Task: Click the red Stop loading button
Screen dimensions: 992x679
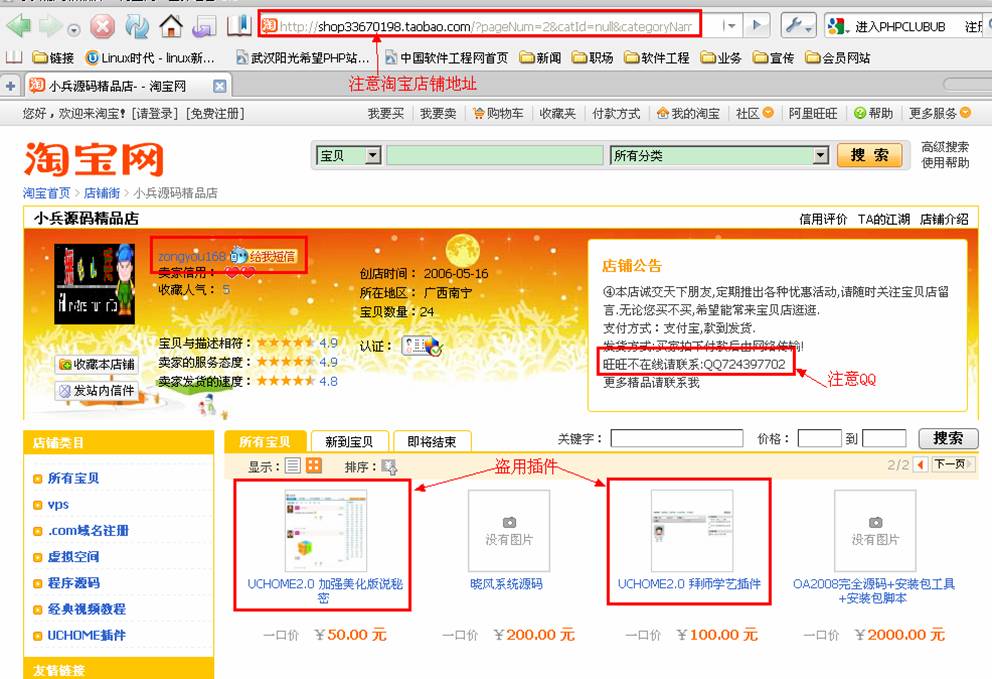Action: pyautogui.click(x=102, y=27)
